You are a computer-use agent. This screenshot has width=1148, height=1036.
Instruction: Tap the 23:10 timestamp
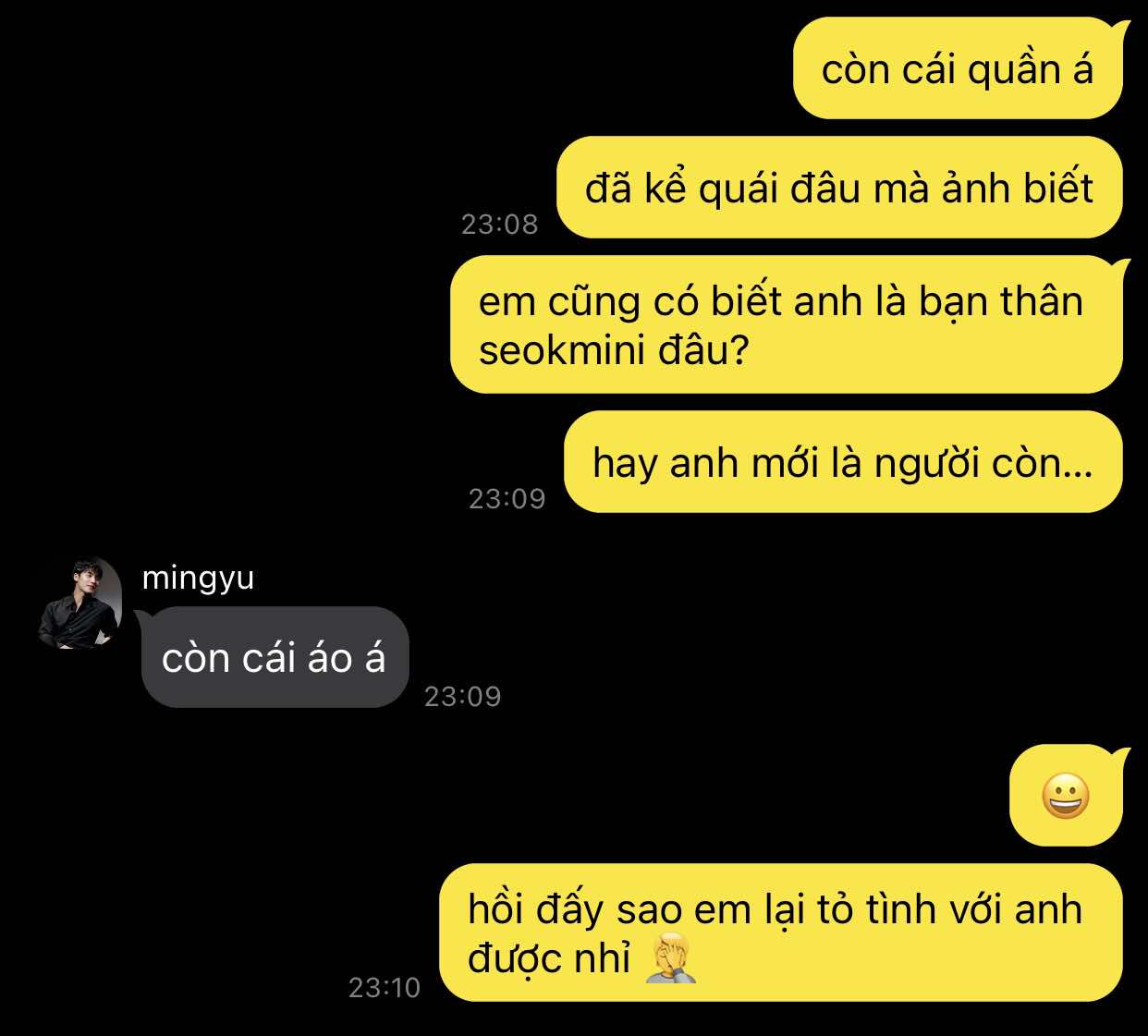(x=385, y=988)
